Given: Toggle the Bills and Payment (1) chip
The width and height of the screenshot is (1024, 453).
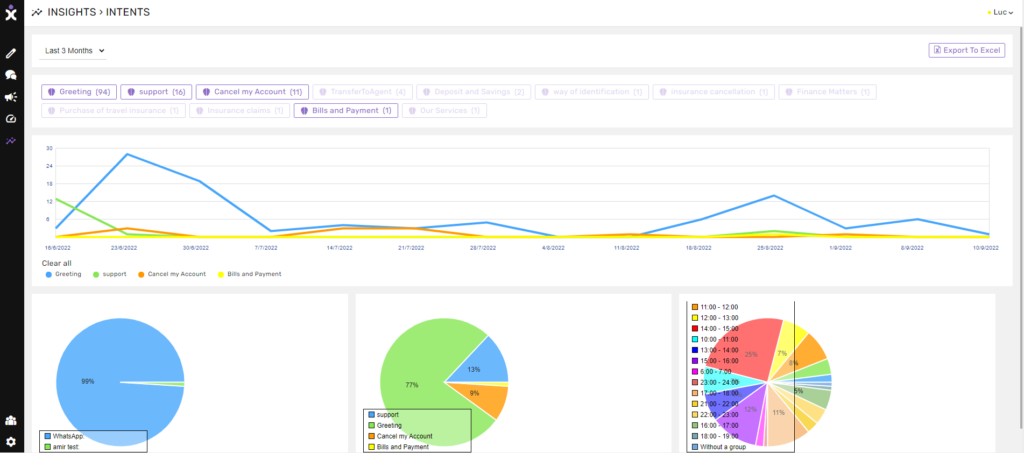Looking at the screenshot, I should point(346,111).
